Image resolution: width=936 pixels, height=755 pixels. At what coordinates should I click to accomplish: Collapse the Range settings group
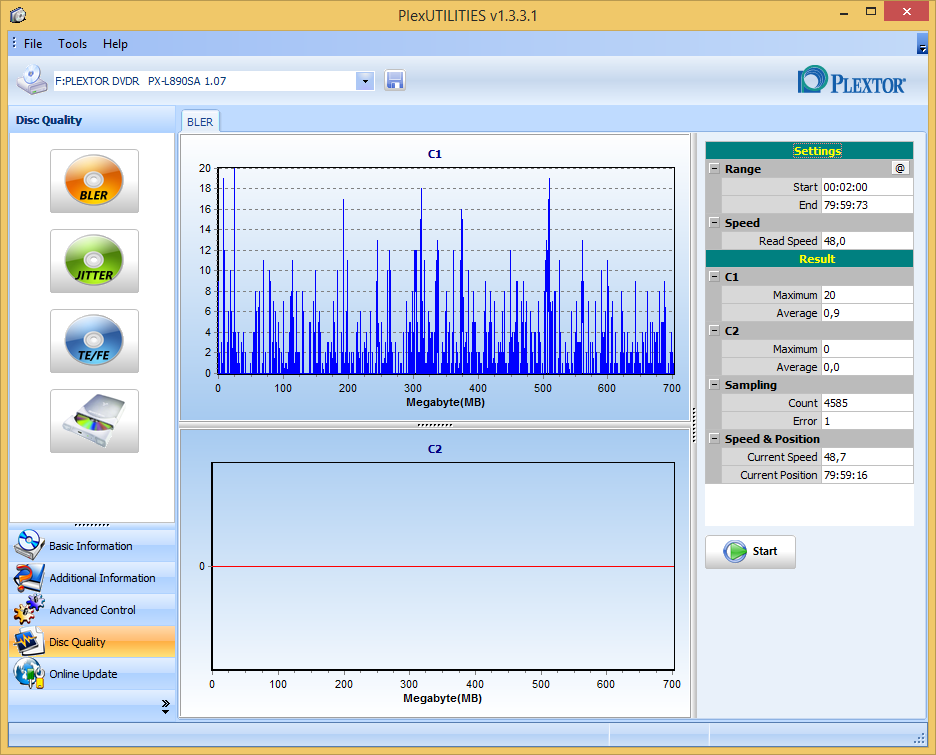pyautogui.click(x=714, y=168)
